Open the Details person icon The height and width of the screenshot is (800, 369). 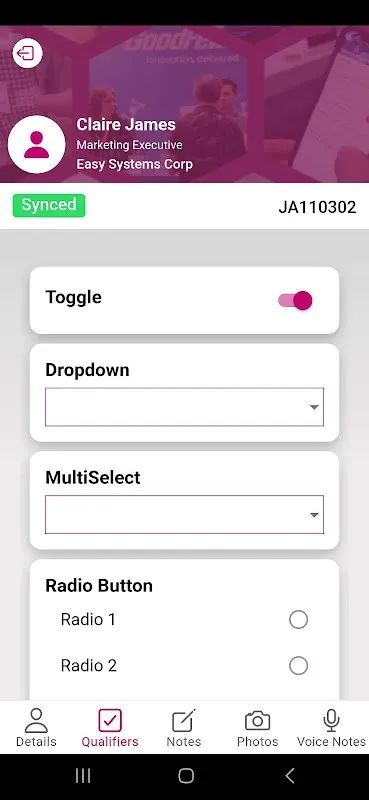pos(36,720)
